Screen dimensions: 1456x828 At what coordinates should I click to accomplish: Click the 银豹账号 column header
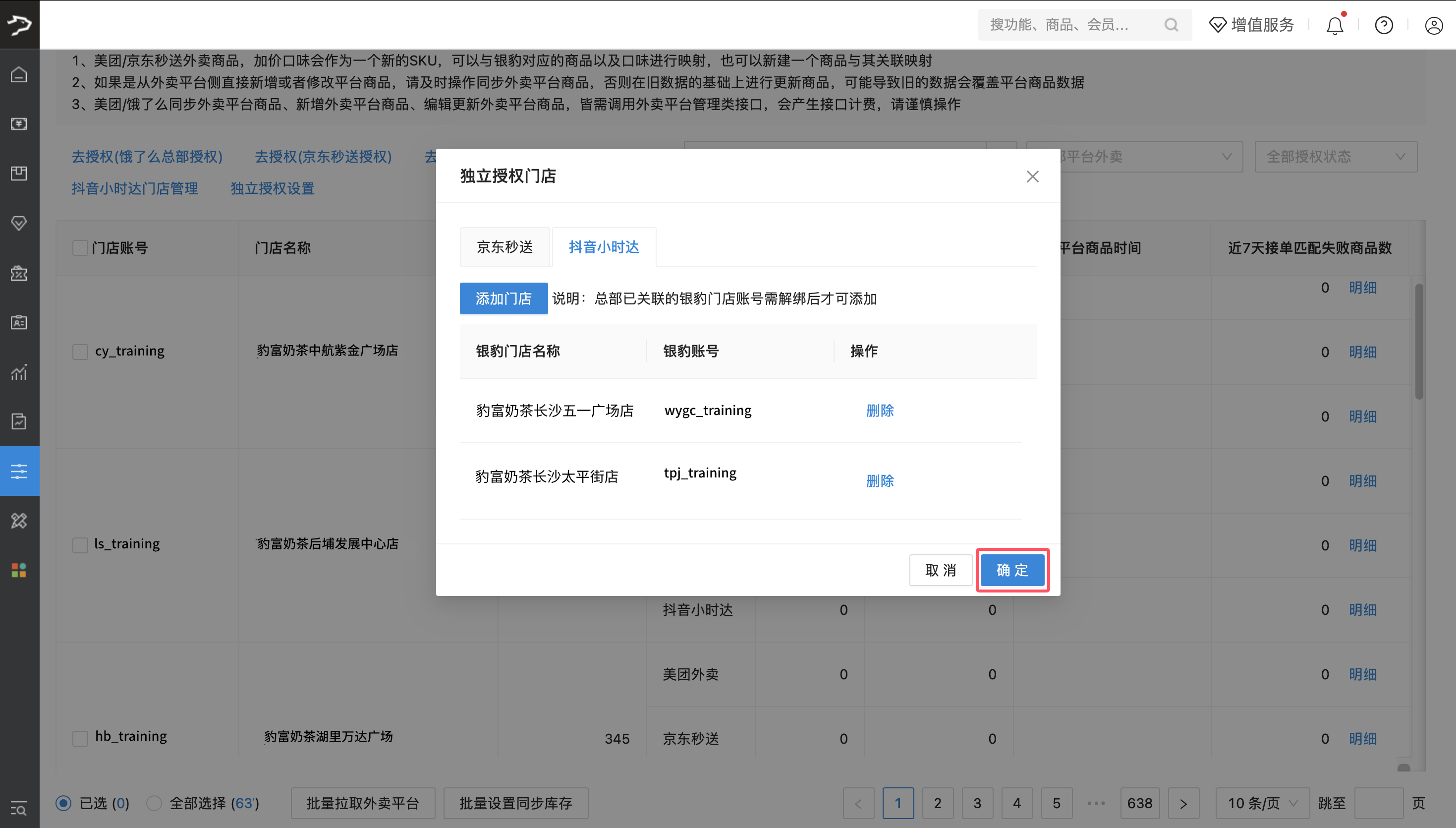point(691,351)
